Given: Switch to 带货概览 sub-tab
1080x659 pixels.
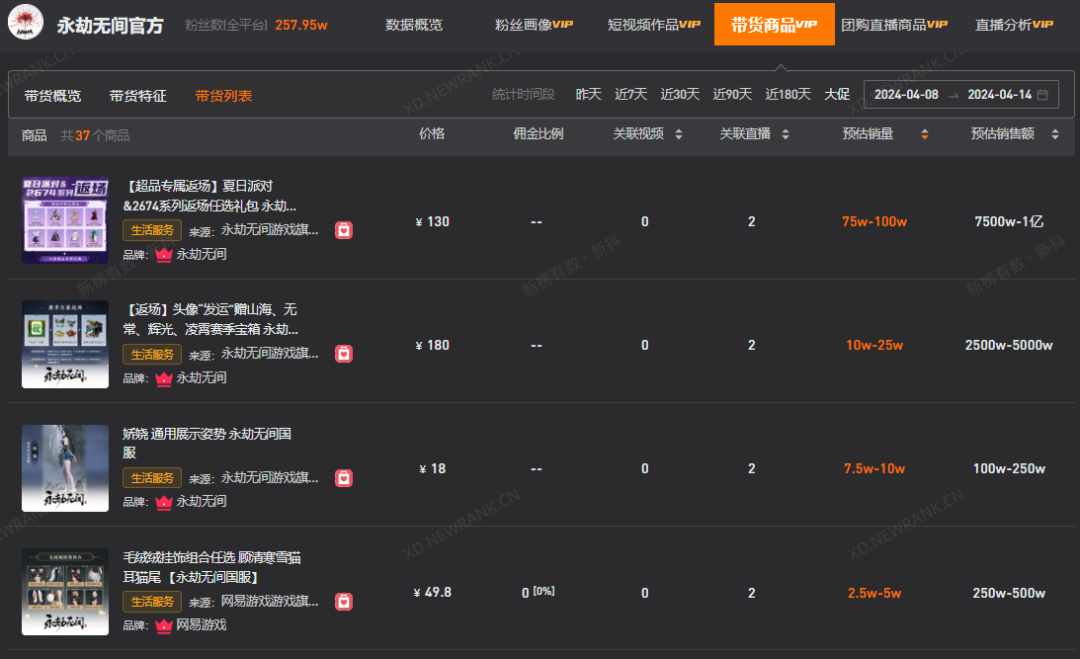Looking at the screenshot, I should (x=52, y=96).
